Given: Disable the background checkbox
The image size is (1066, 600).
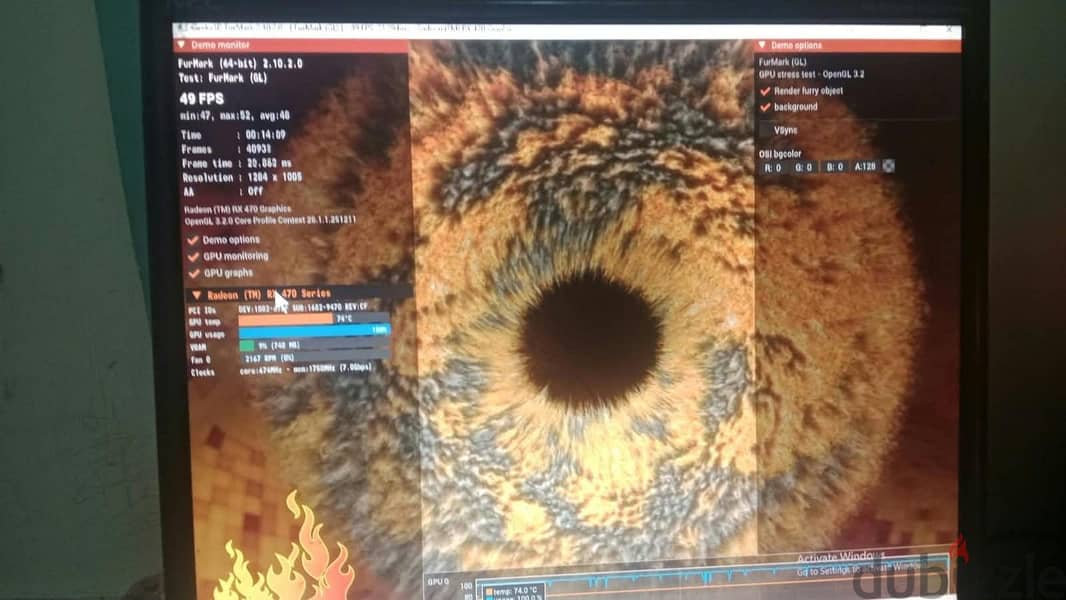Looking at the screenshot, I should tap(766, 107).
